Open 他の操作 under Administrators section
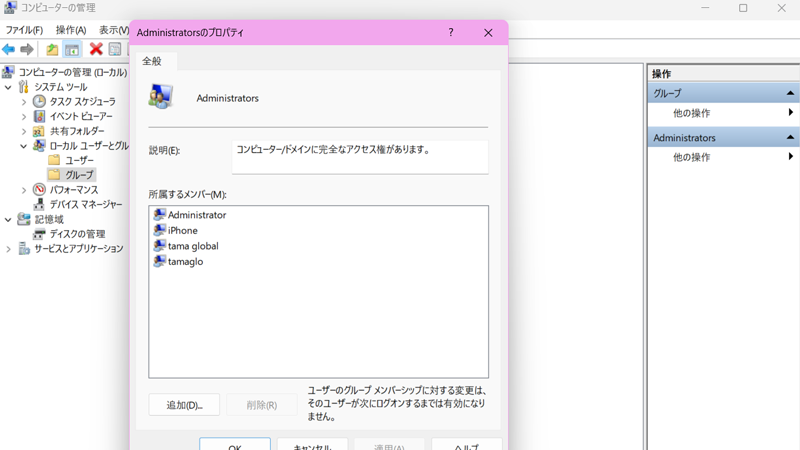 [691, 157]
